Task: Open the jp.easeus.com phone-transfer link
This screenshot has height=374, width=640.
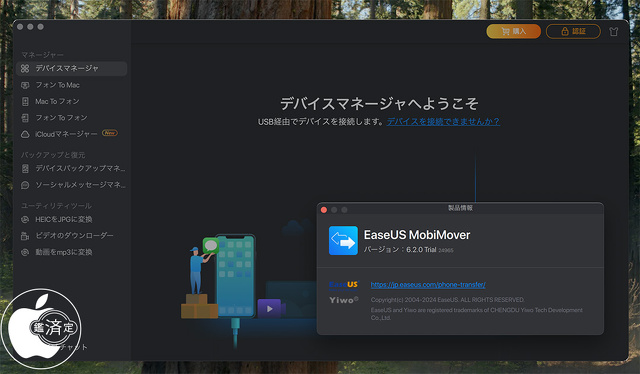Action: point(428,285)
